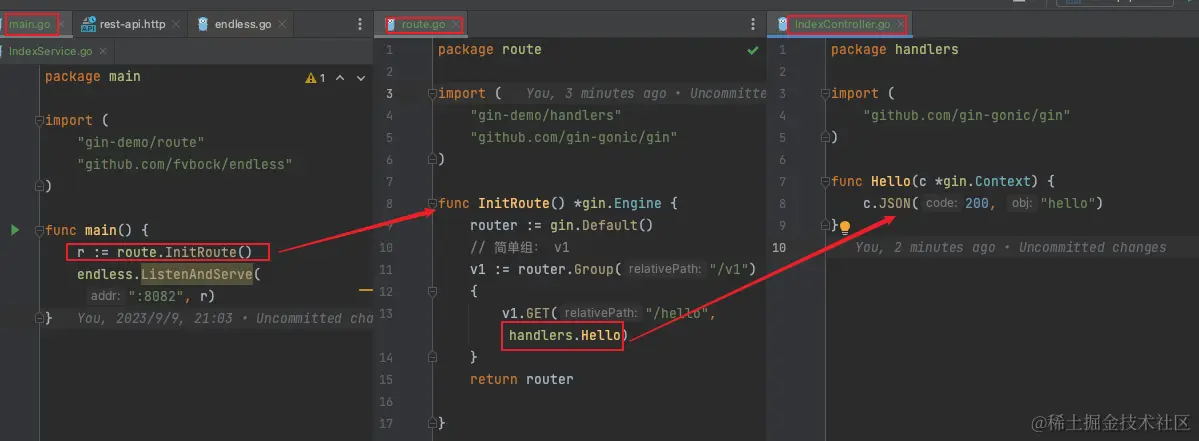The height and width of the screenshot is (441, 1199).
Task: Select the IndexController.go tab
Action: click(x=843, y=24)
